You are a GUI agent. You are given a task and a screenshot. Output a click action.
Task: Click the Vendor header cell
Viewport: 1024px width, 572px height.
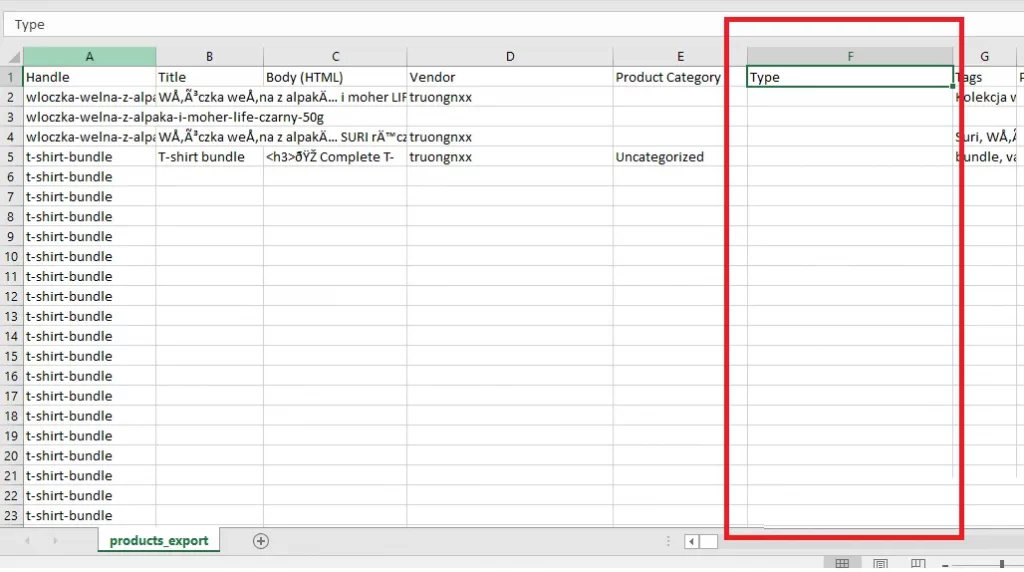pyautogui.click(x=509, y=77)
